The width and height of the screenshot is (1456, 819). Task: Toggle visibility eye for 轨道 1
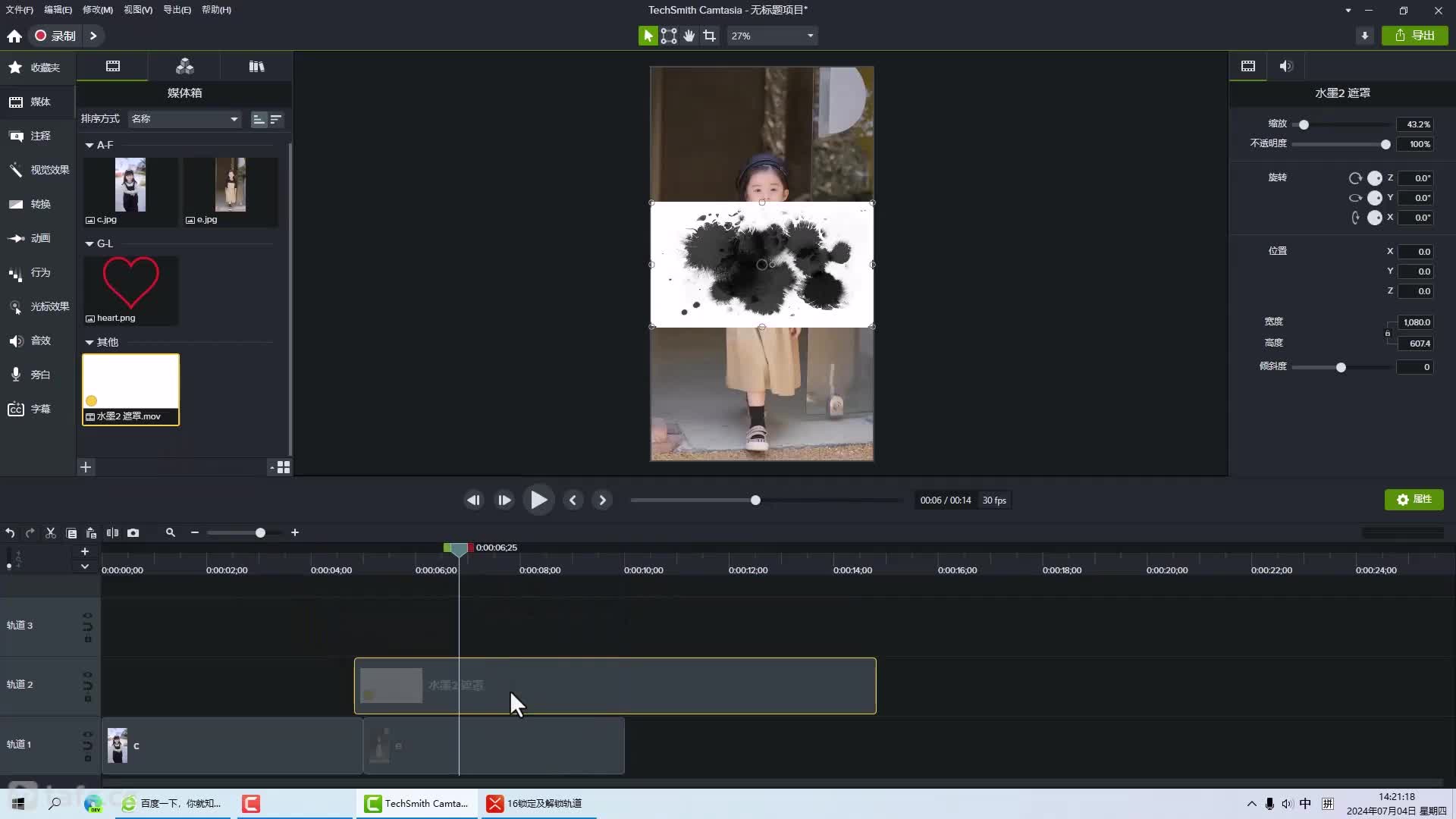pyautogui.click(x=87, y=734)
